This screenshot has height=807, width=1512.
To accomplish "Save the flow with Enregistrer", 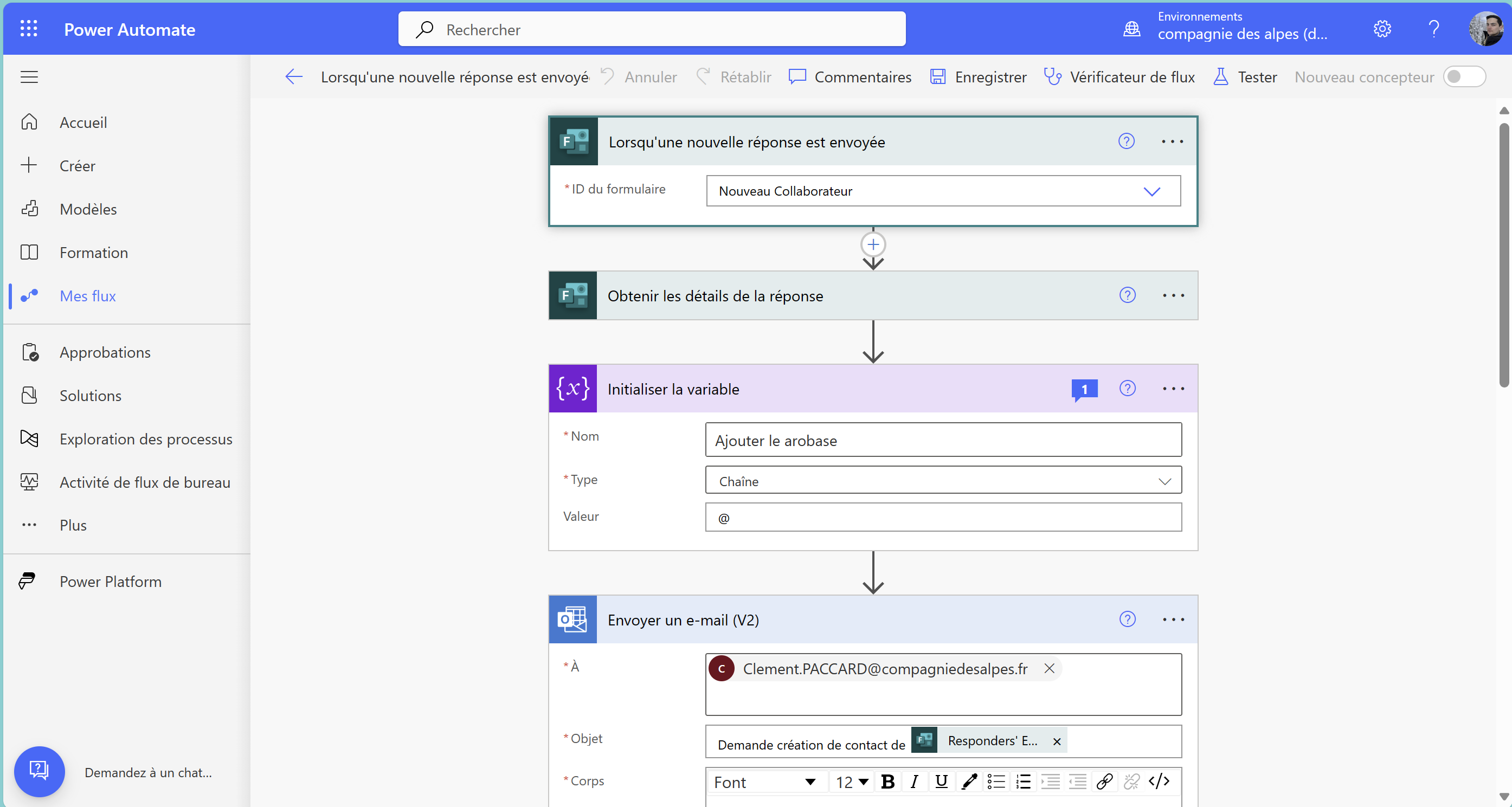I will pos(979,77).
